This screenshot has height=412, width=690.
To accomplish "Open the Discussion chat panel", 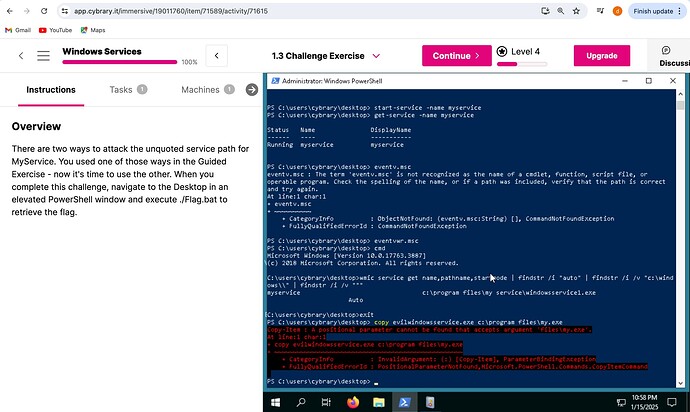I will pyautogui.click(x=667, y=56).
